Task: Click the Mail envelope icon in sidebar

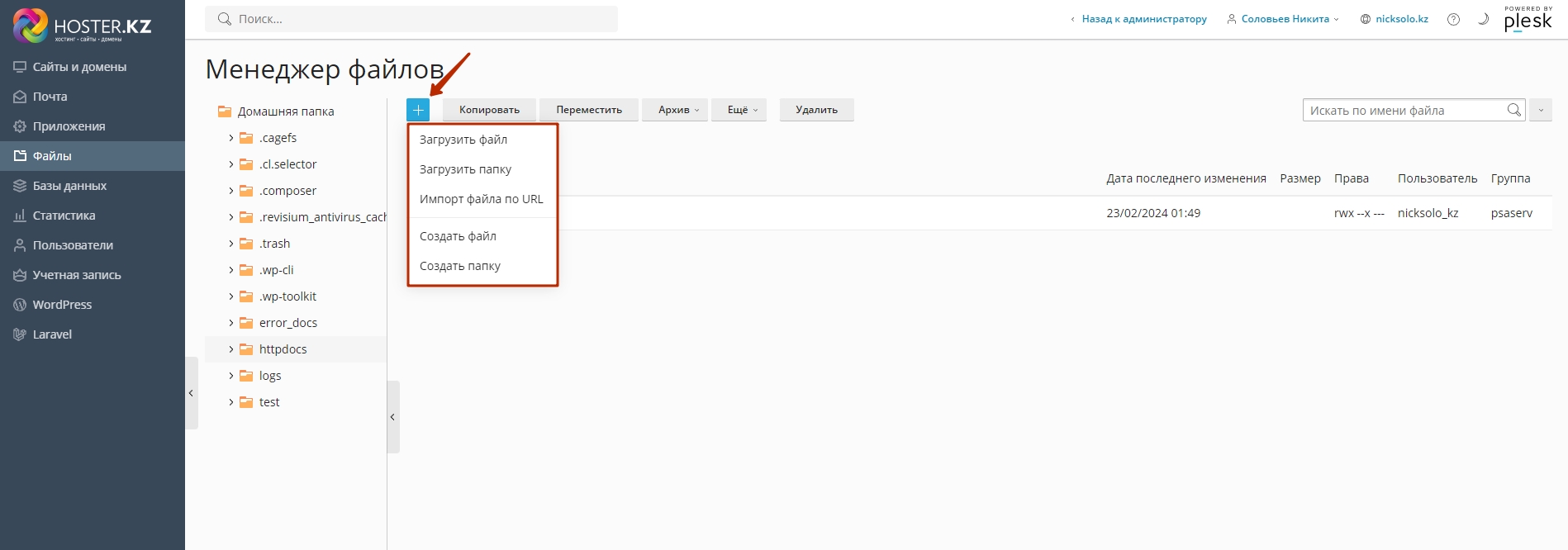Action: pos(20,97)
